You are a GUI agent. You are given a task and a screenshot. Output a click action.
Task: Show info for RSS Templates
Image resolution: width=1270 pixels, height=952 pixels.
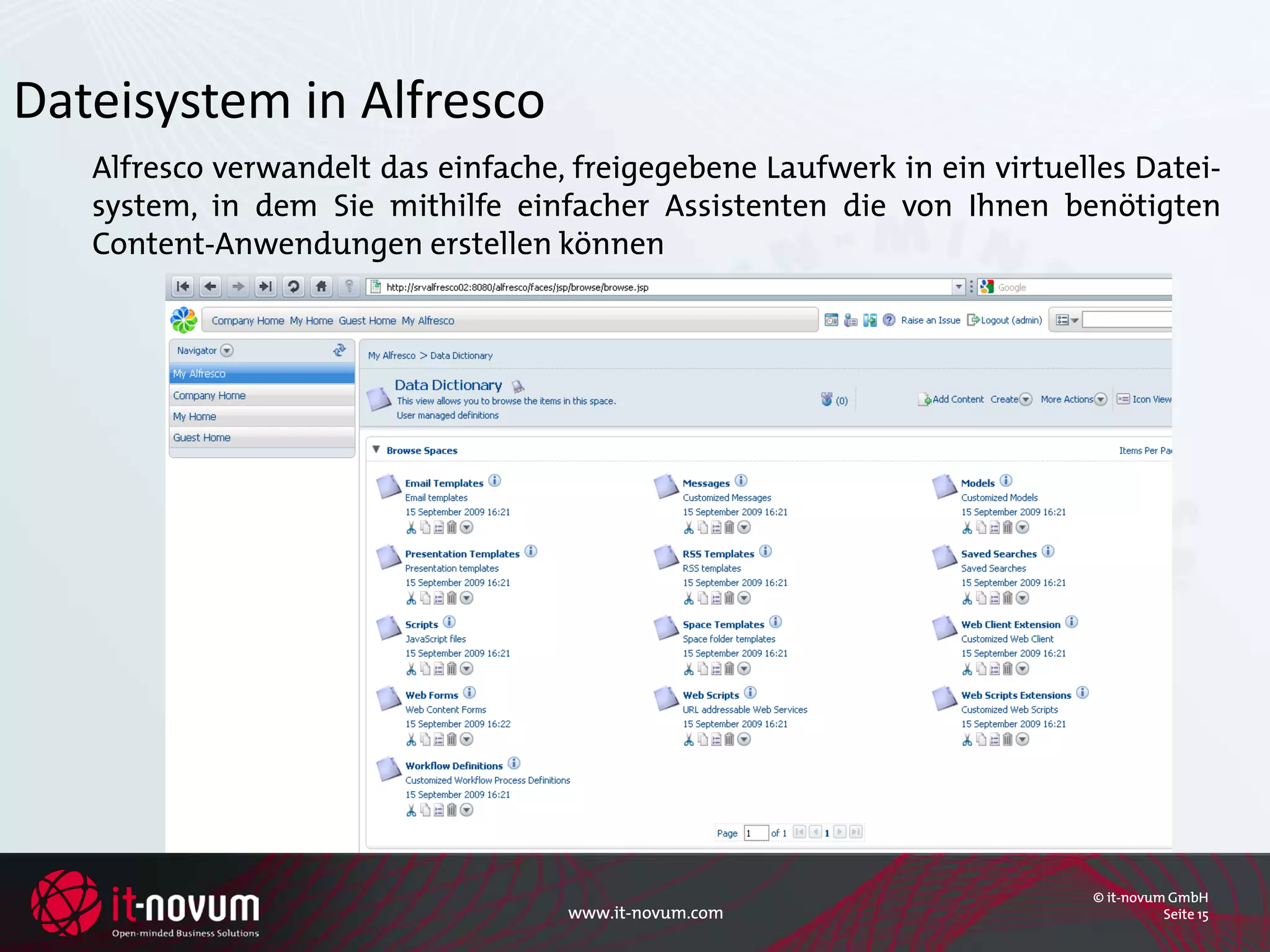(766, 551)
